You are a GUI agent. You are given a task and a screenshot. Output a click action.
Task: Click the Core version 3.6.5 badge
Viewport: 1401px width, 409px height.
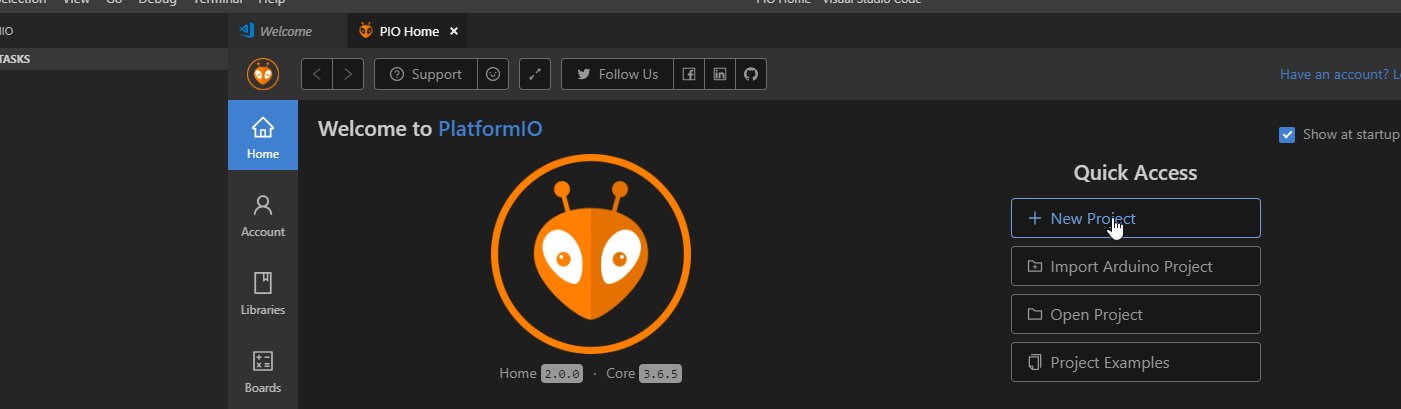point(661,373)
